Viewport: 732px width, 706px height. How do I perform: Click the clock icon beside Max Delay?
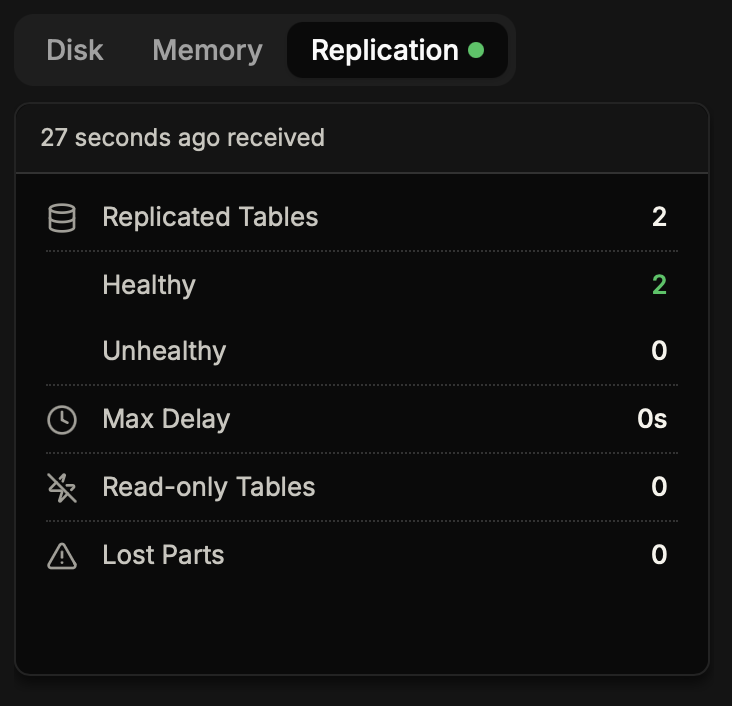[62, 420]
